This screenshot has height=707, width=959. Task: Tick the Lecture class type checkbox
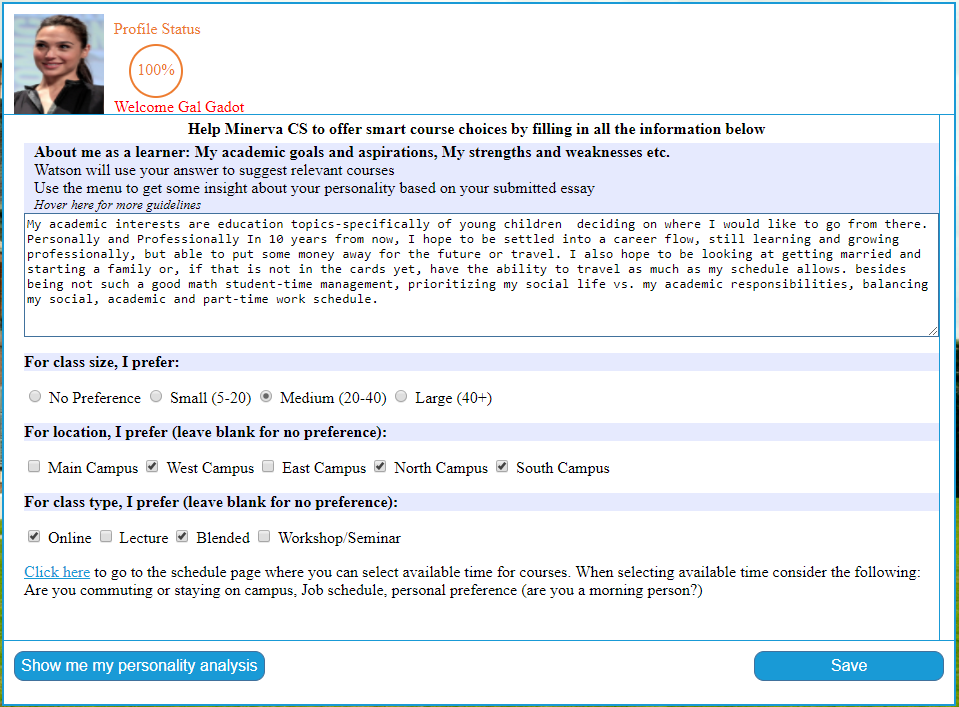(105, 537)
